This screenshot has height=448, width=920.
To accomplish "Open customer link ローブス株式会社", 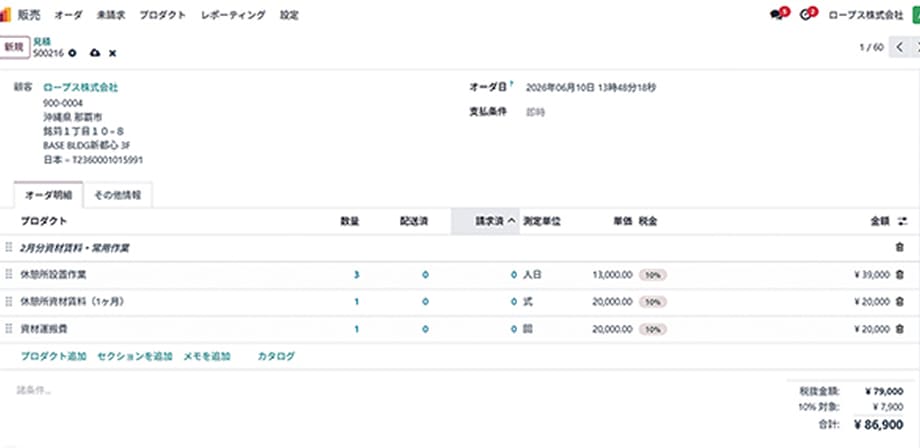I will coord(80,87).
